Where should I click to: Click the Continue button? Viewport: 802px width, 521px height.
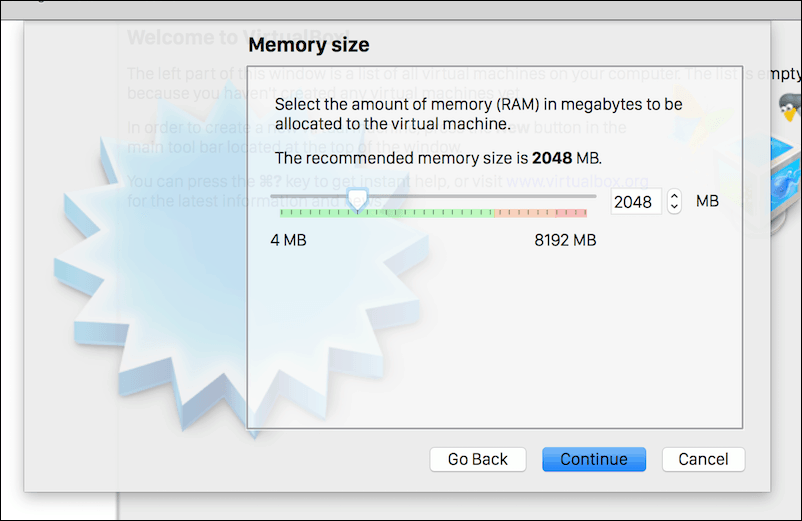click(594, 459)
